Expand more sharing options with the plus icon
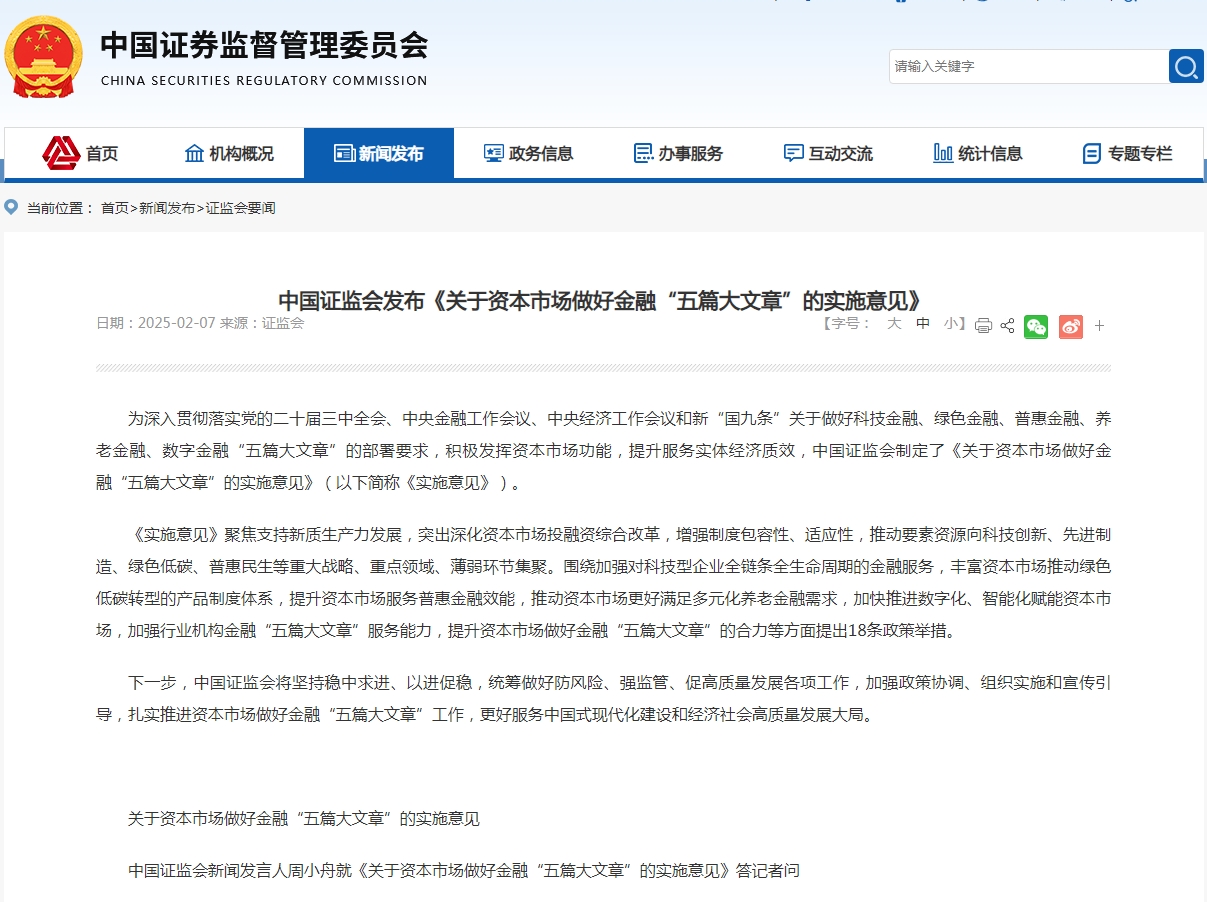 pyautogui.click(x=1098, y=326)
